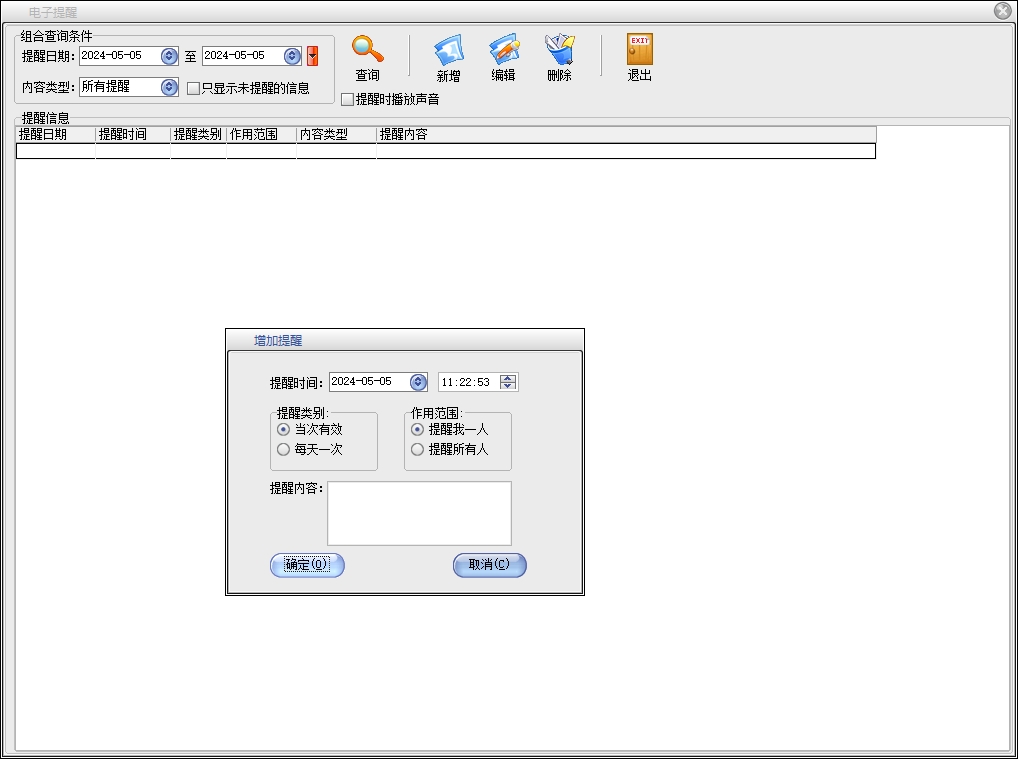The width and height of the screenshot is (1018, 759).
Task: Choose the 当次有效 radio option
Action: click(283, 429)
